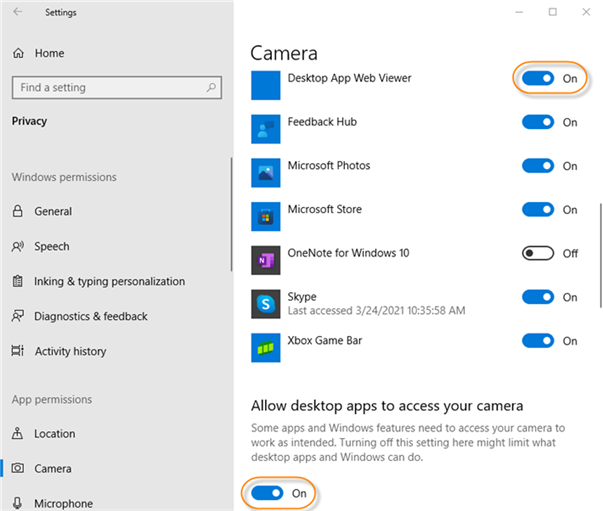Click the Microsoft Photos app icon
Image resolution: width=603 pixels, height=511 pixels.
click(267, 172)
